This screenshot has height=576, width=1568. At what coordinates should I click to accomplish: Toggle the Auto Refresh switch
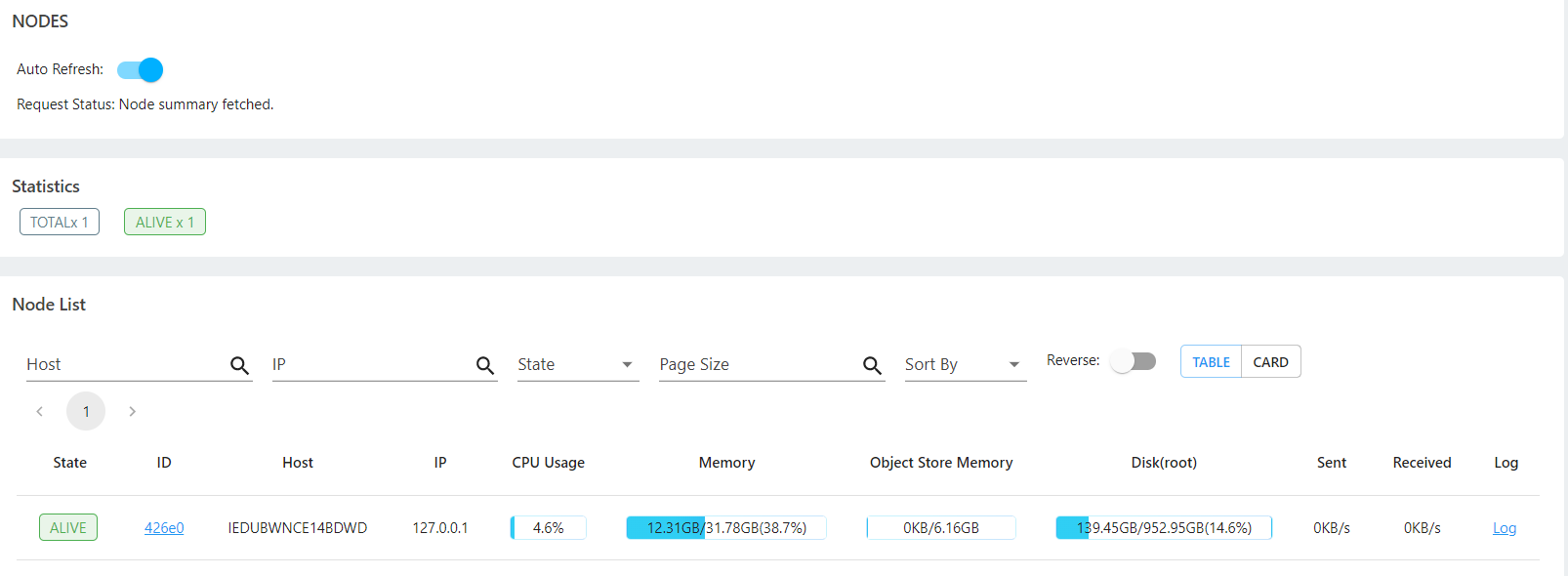pyautogui.click(x=140, y=70)
